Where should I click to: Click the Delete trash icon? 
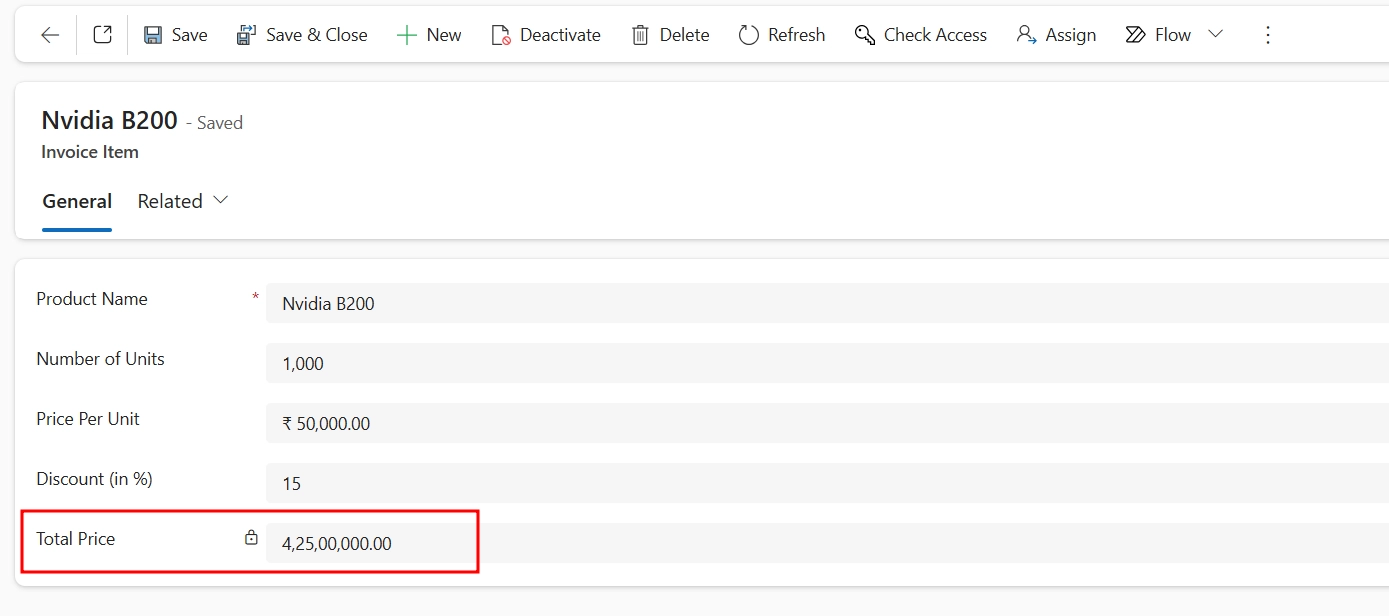tap(639, 34)
